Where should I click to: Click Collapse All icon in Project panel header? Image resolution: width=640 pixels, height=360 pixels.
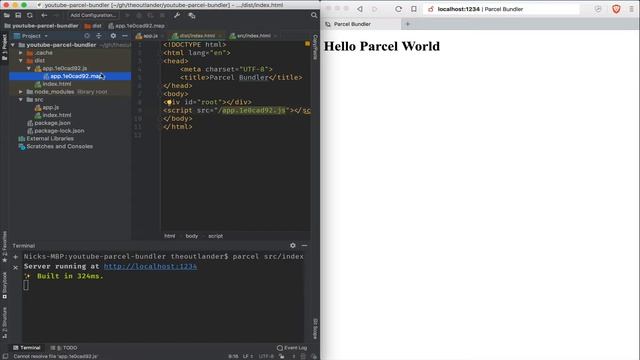(x=99, y=36)
